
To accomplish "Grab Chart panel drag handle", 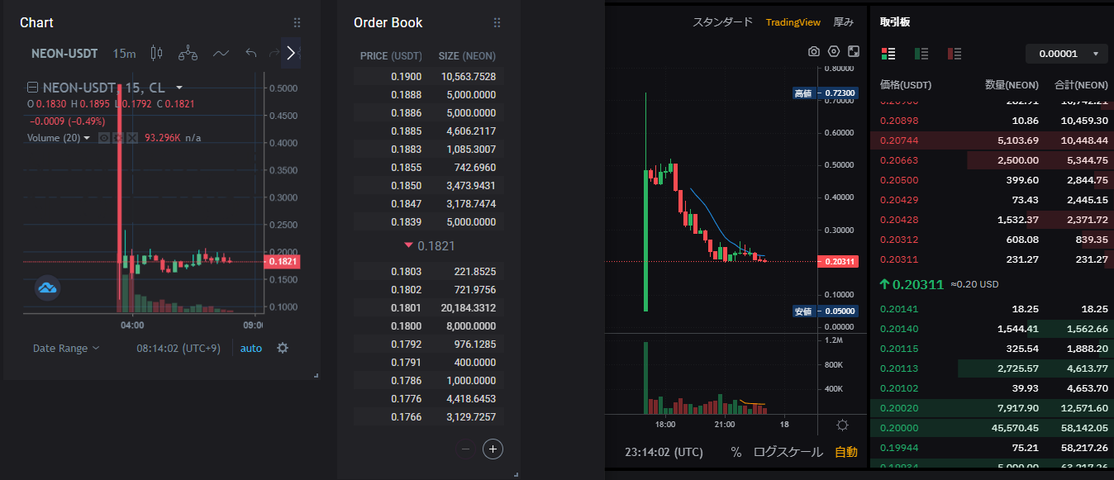I will coord(297,23).
